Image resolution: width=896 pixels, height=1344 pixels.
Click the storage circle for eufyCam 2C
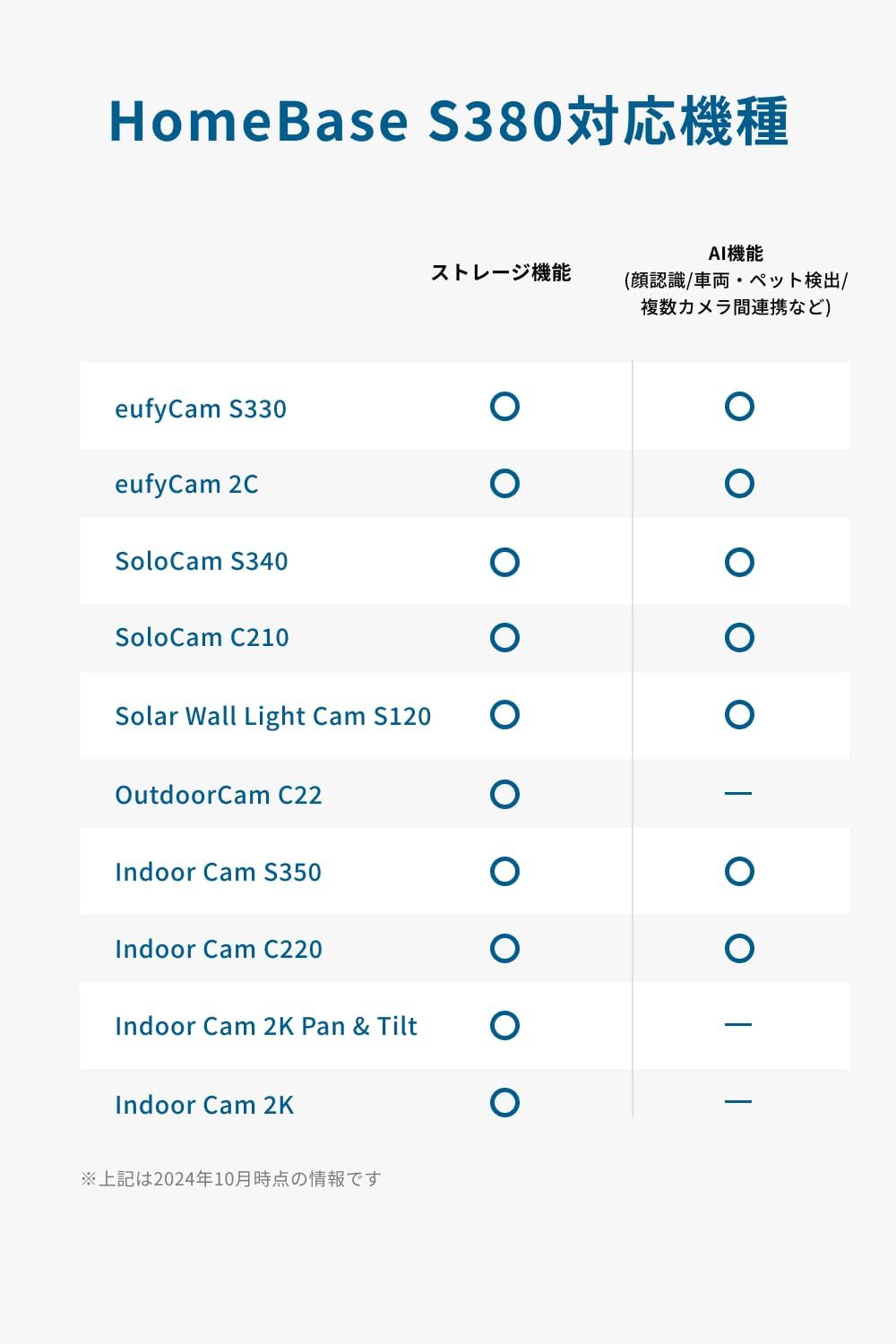click(504, 484)
